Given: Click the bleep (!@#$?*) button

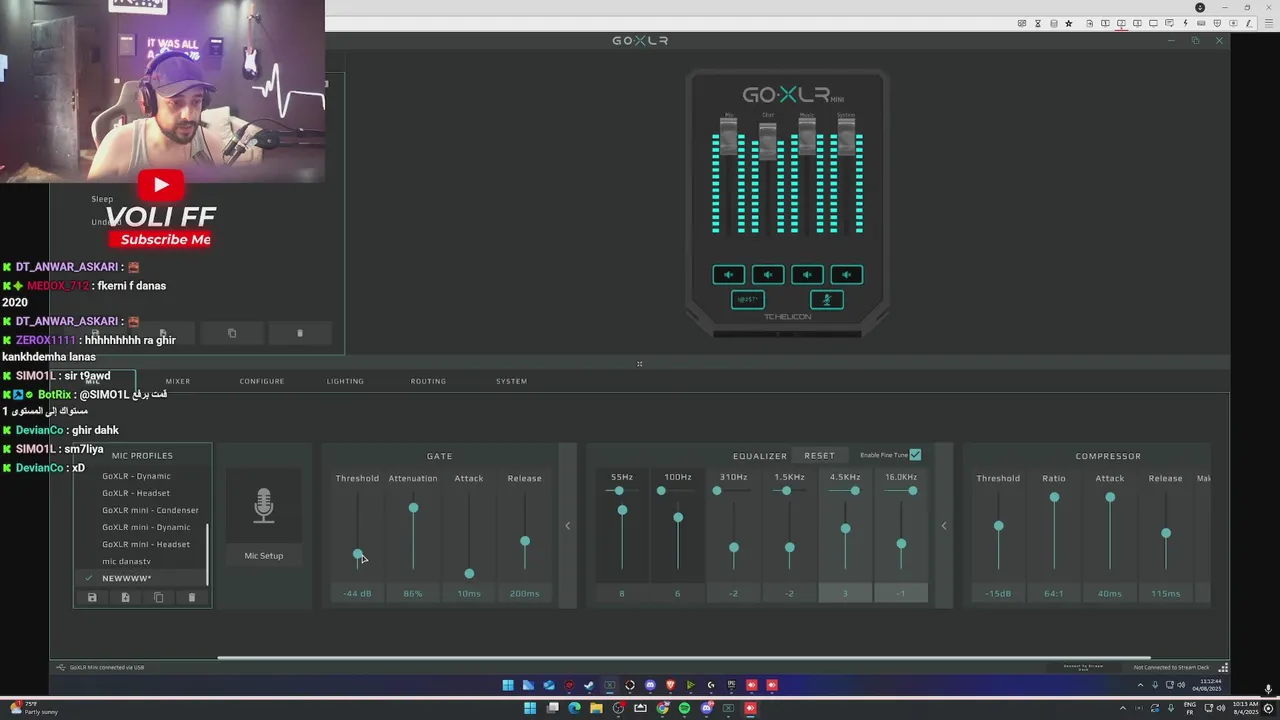Looking at the screenshot, I should click(748, 299).
